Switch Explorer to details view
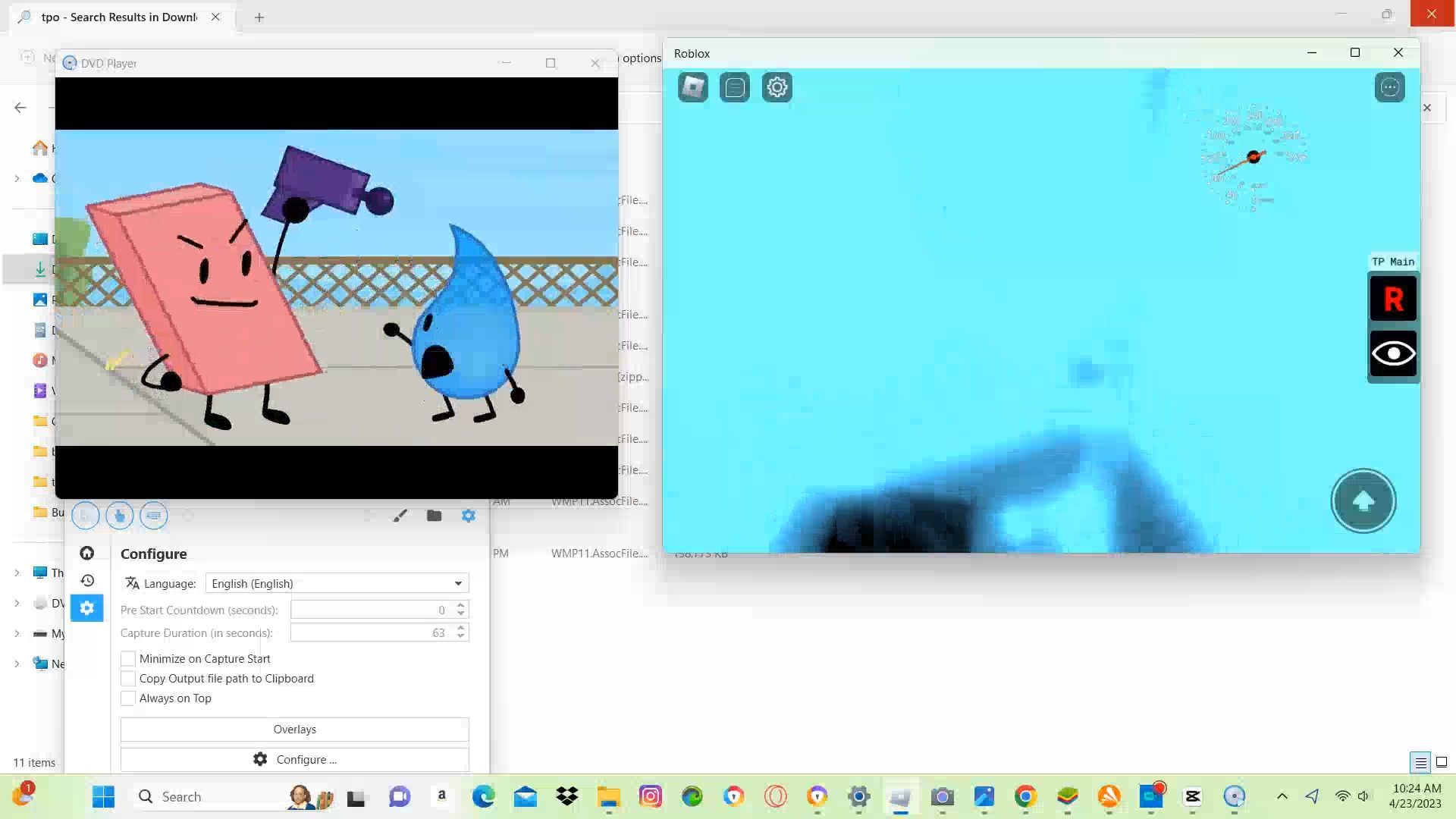The width and height of the screenshot is (1456, 819). coord(1420,762)
